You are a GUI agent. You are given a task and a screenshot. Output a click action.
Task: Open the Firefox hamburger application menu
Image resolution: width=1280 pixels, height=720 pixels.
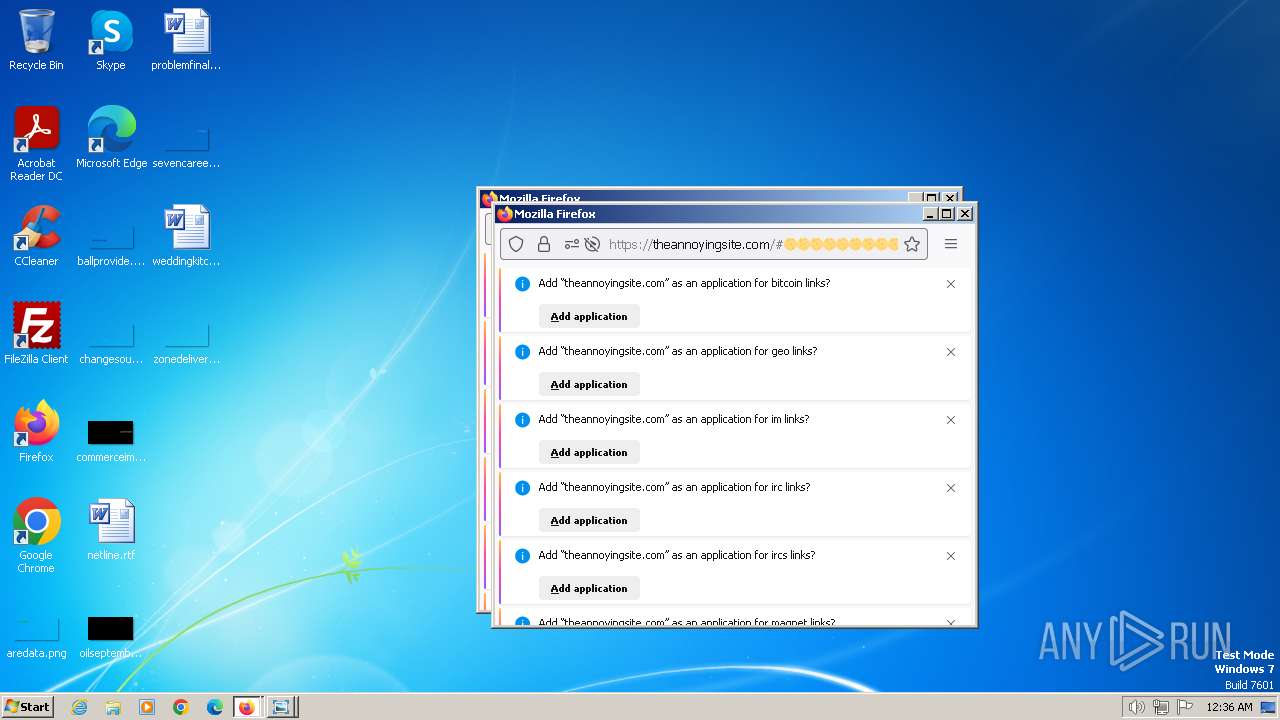(x=951, y=244)
